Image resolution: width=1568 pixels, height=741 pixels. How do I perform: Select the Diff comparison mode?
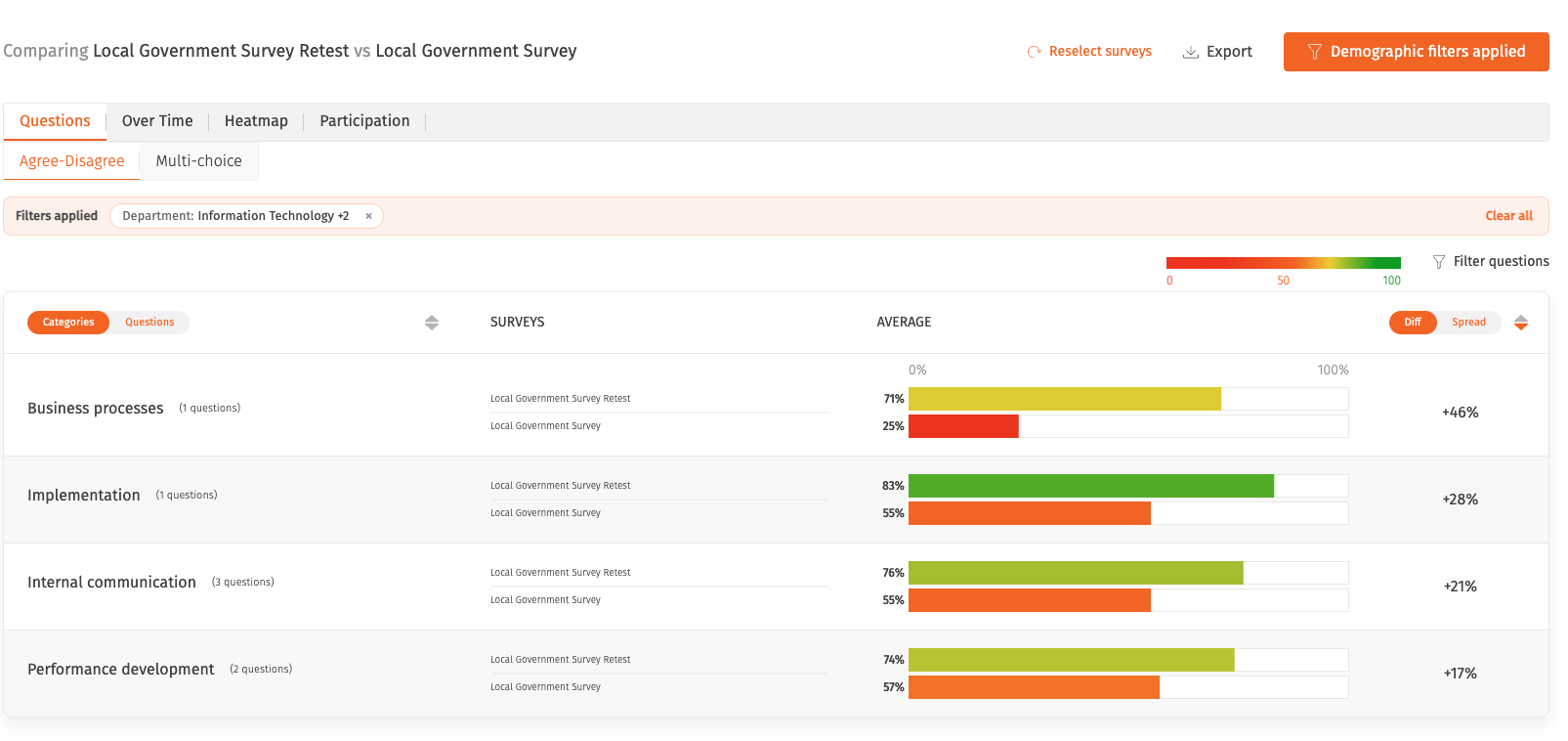tap(1413, 323)
